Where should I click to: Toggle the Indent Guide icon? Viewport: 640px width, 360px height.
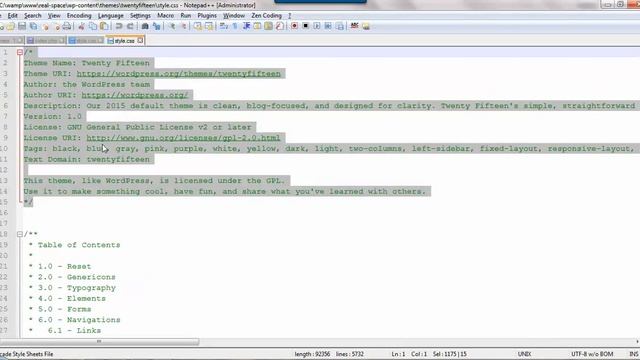click(x=246, y=26)
